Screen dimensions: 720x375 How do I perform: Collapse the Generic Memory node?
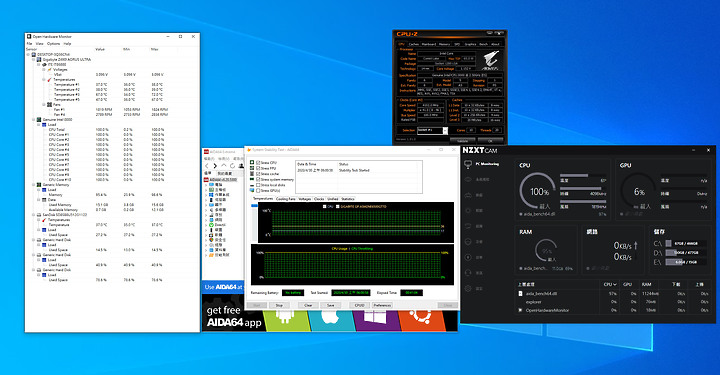34,185
